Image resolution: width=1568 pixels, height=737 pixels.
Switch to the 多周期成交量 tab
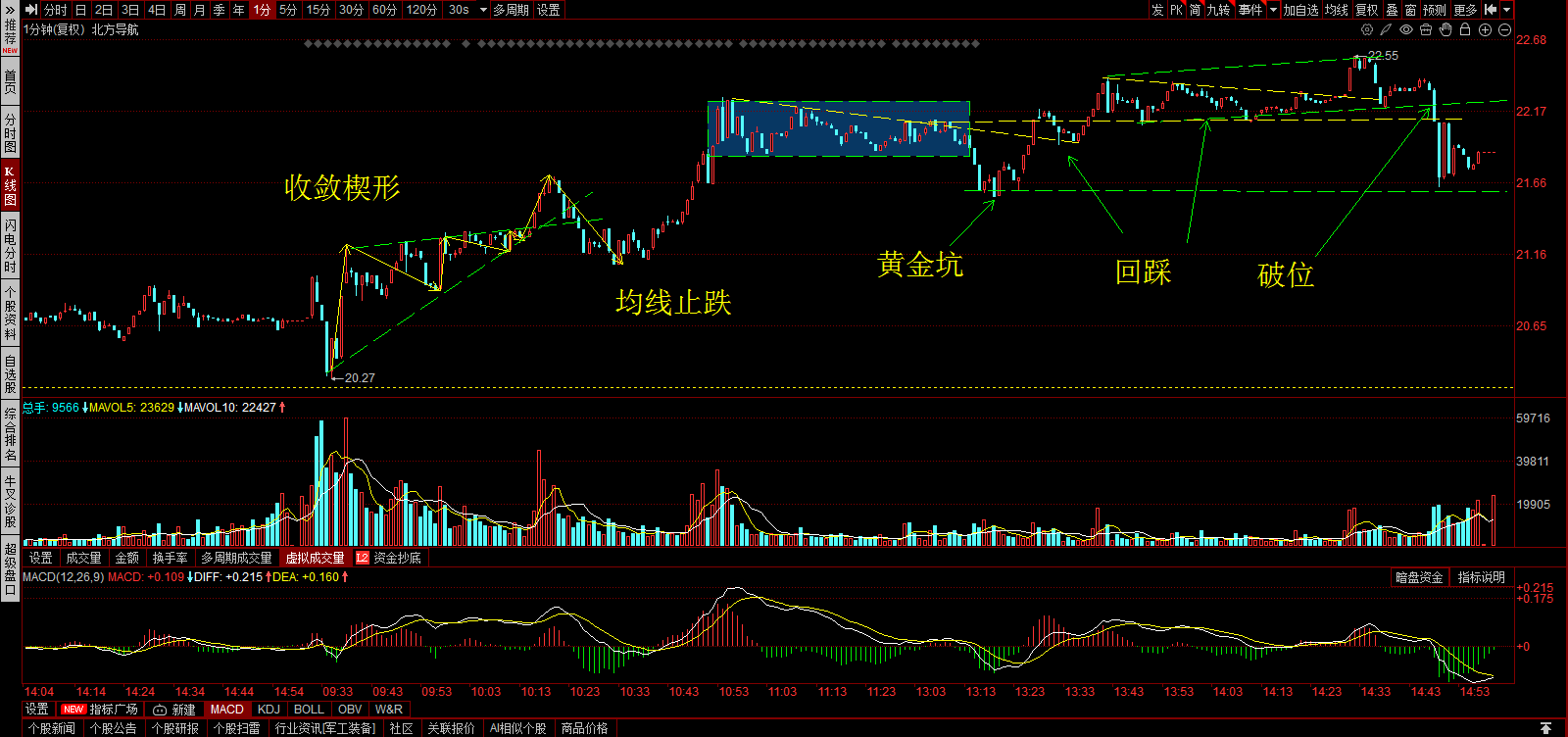(x=236, y=558)
